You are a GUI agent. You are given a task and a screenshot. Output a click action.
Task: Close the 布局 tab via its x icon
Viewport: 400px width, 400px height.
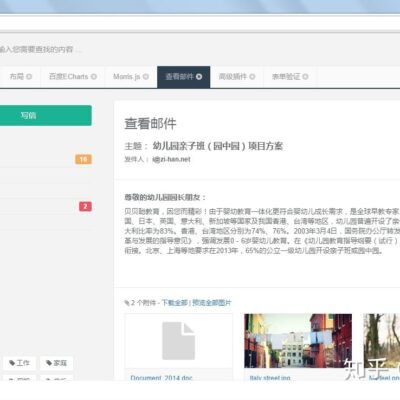pyautogui.click(x=29, y=77)
